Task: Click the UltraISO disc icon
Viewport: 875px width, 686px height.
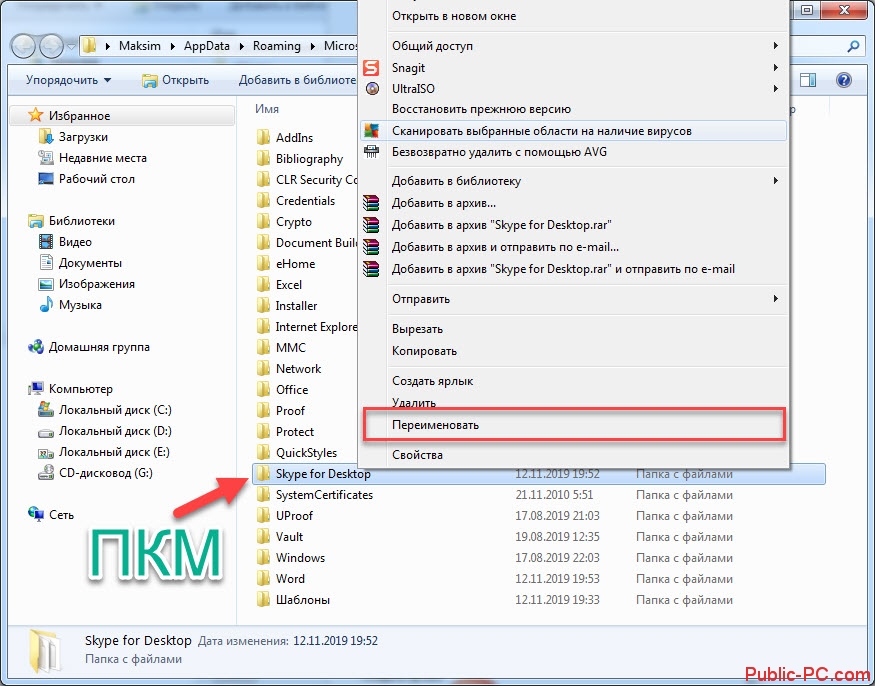Action: [372, 88]
